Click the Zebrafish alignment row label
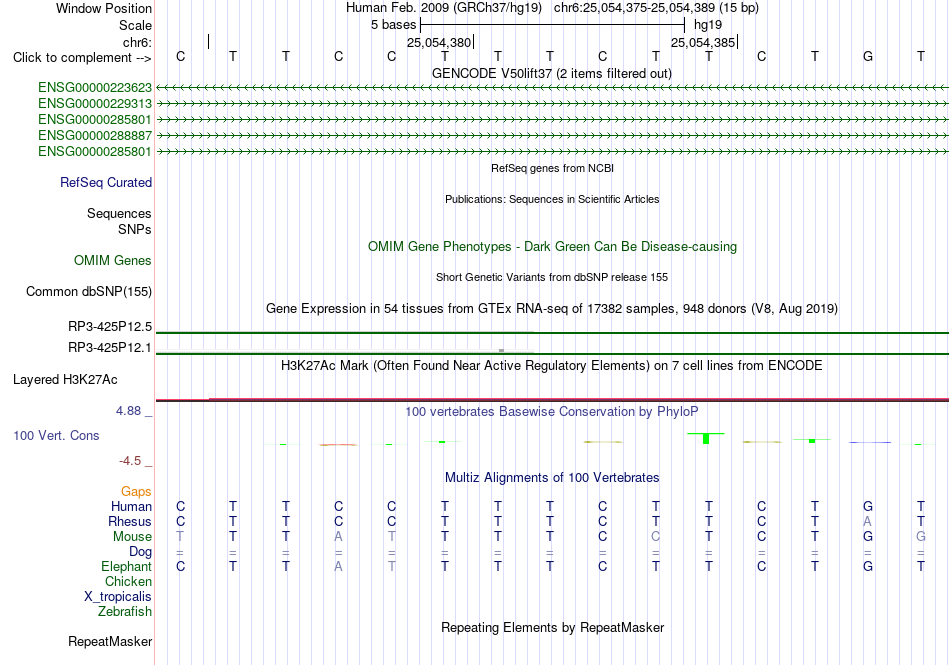 (x=125, y=611)
